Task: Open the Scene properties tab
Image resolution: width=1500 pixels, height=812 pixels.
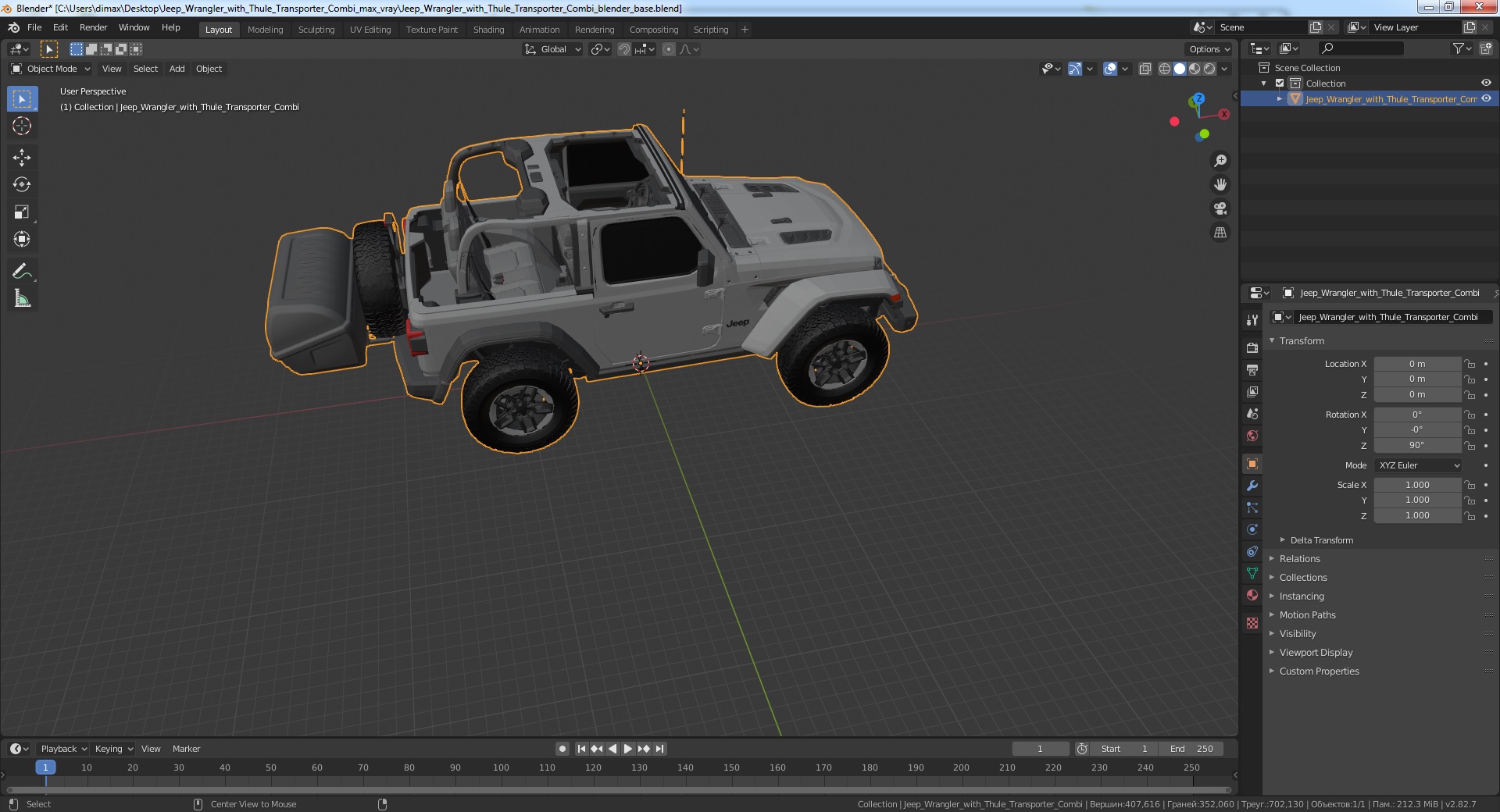Action: click(1252, 413)
